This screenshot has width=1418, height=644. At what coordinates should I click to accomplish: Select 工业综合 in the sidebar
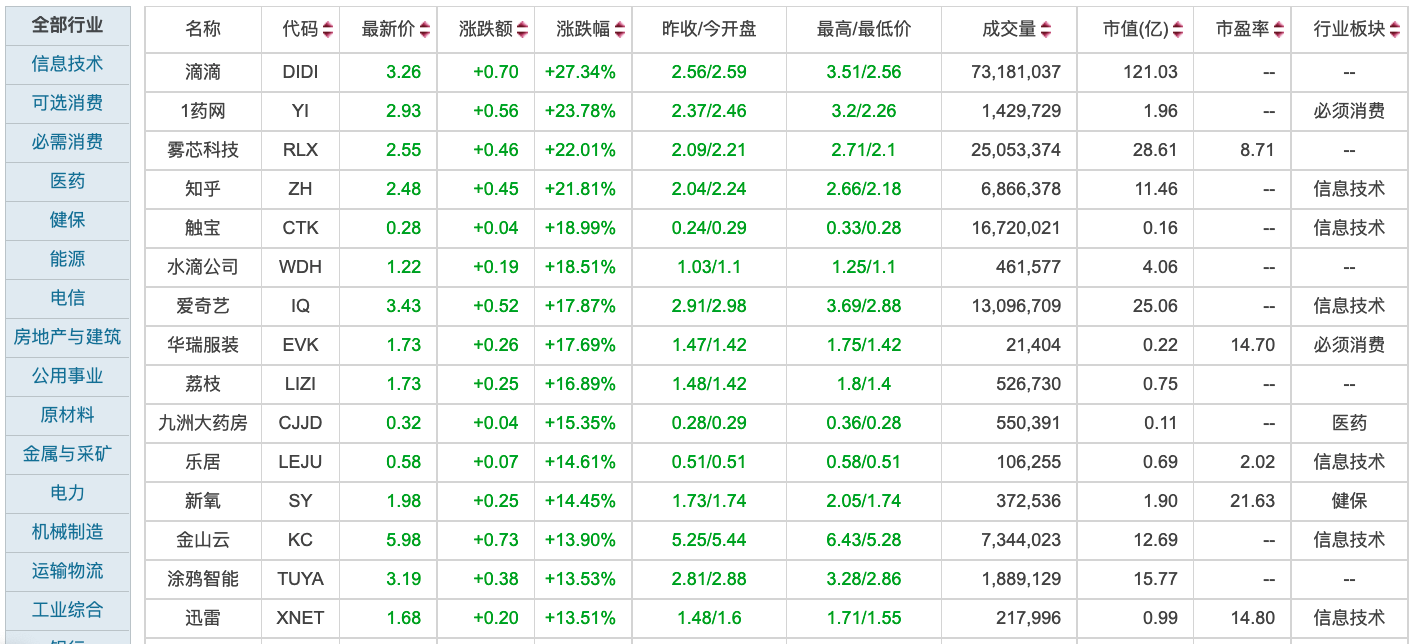point(67,610)
